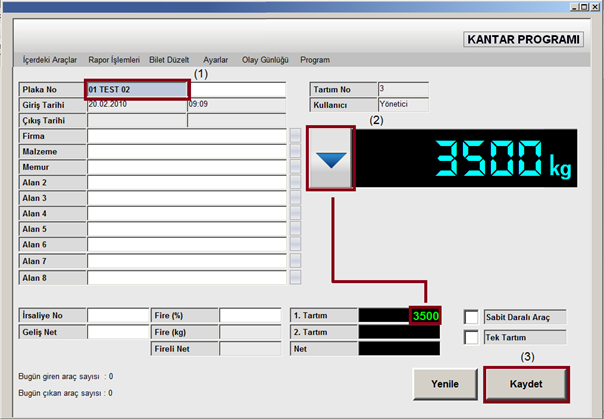The image size is (604, 419).
Task: Click the Alan 6 input field
Action: coord(187,245)
